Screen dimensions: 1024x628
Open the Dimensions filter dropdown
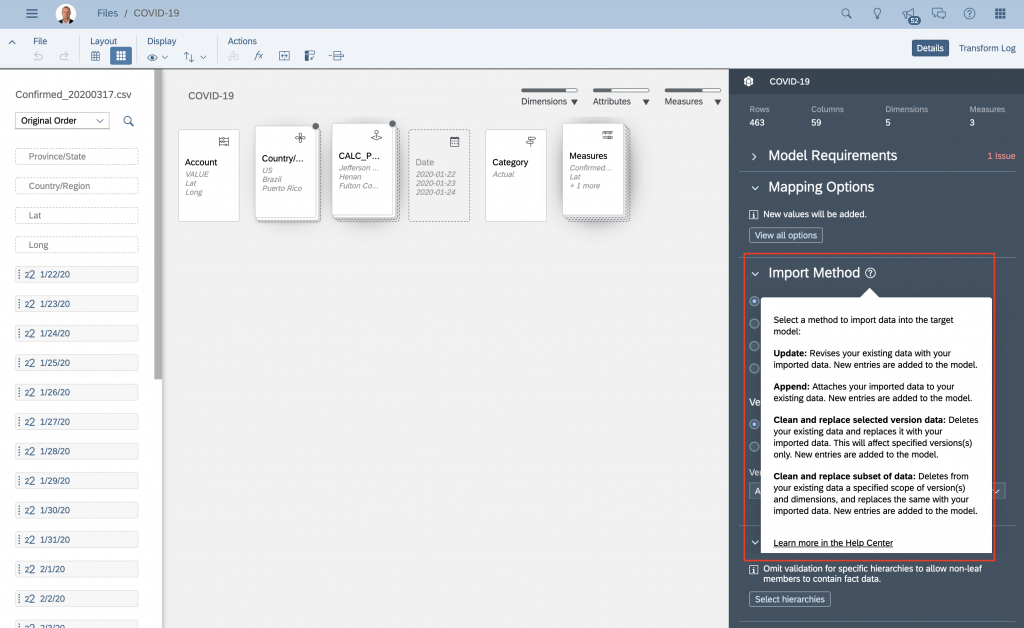click(549, 102)
